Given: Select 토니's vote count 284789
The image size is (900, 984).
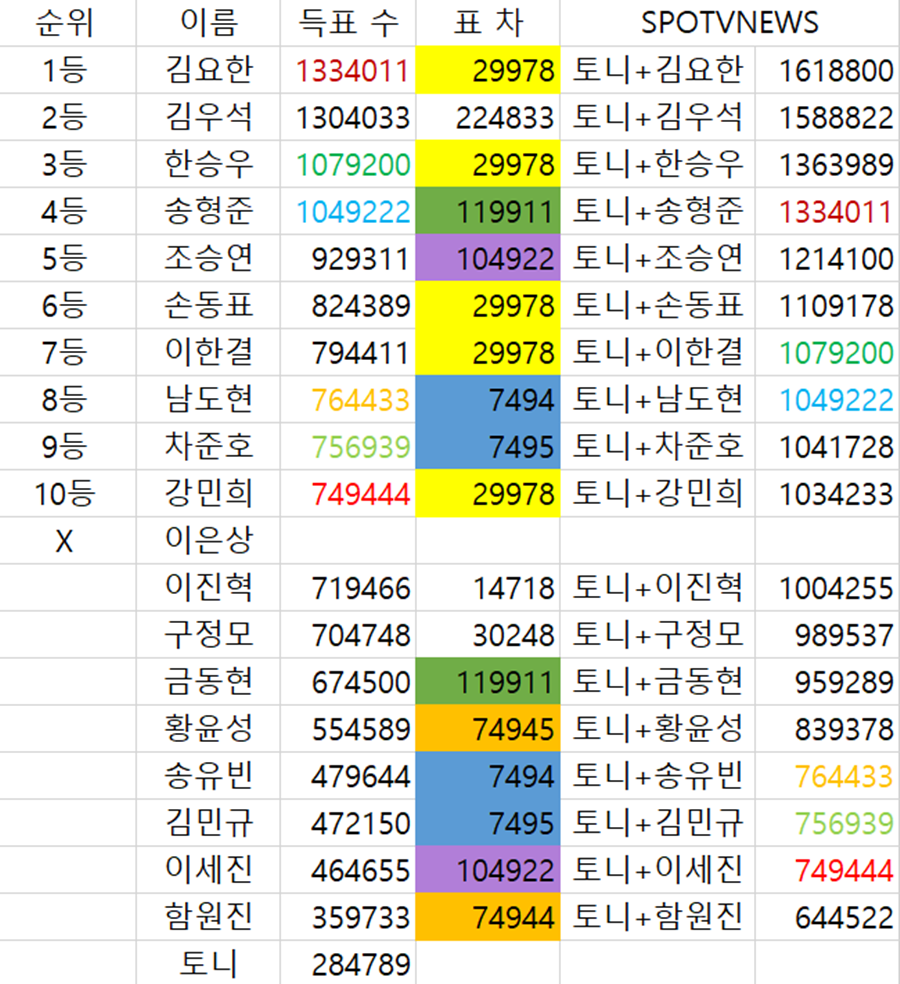Looking at the screenshot, I should click(360, 964).
